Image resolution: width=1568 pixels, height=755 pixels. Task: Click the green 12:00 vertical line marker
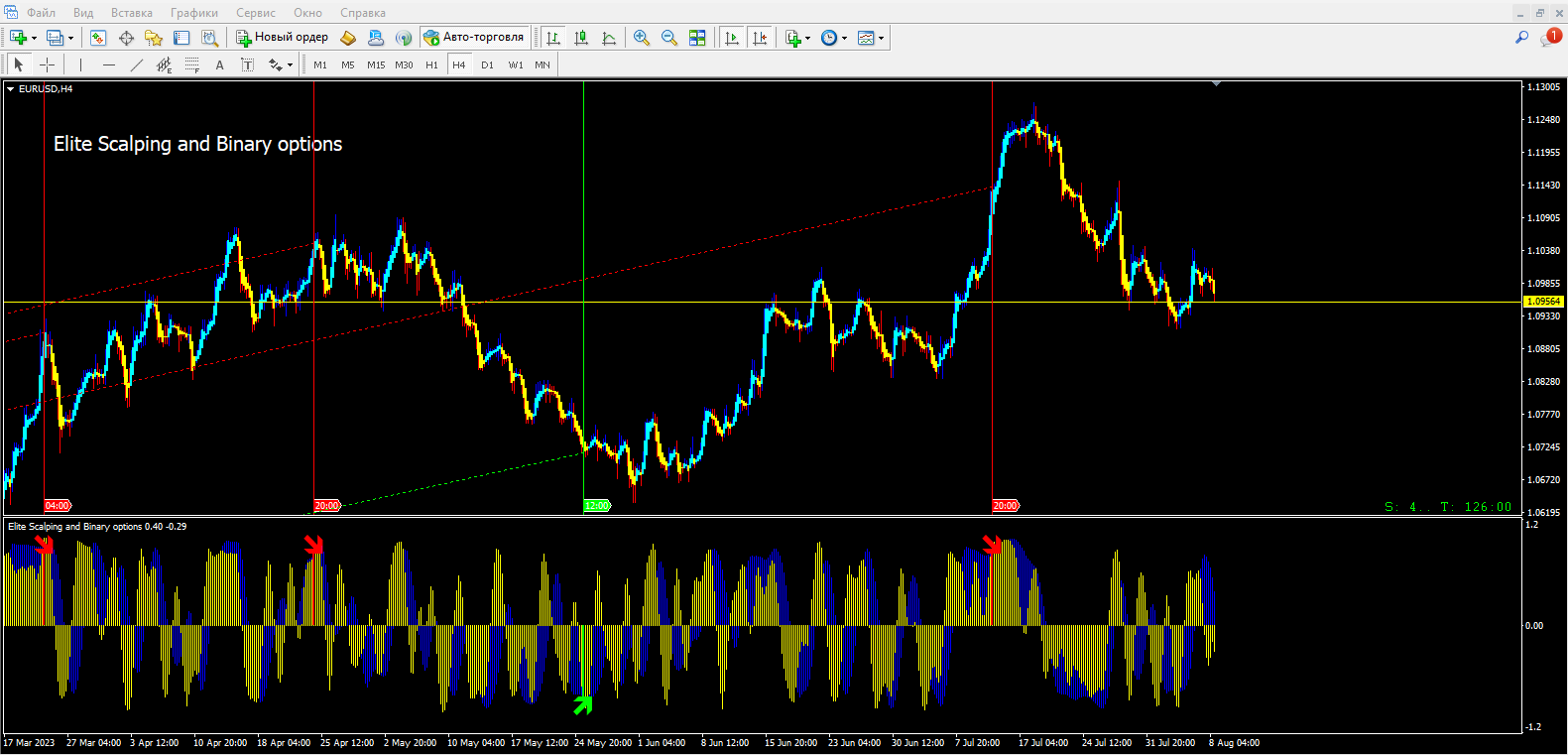pos(597,506)
